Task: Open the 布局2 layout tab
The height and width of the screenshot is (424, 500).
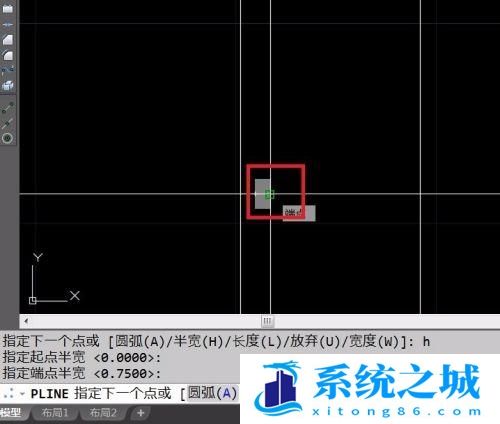Action: (103, 413)
